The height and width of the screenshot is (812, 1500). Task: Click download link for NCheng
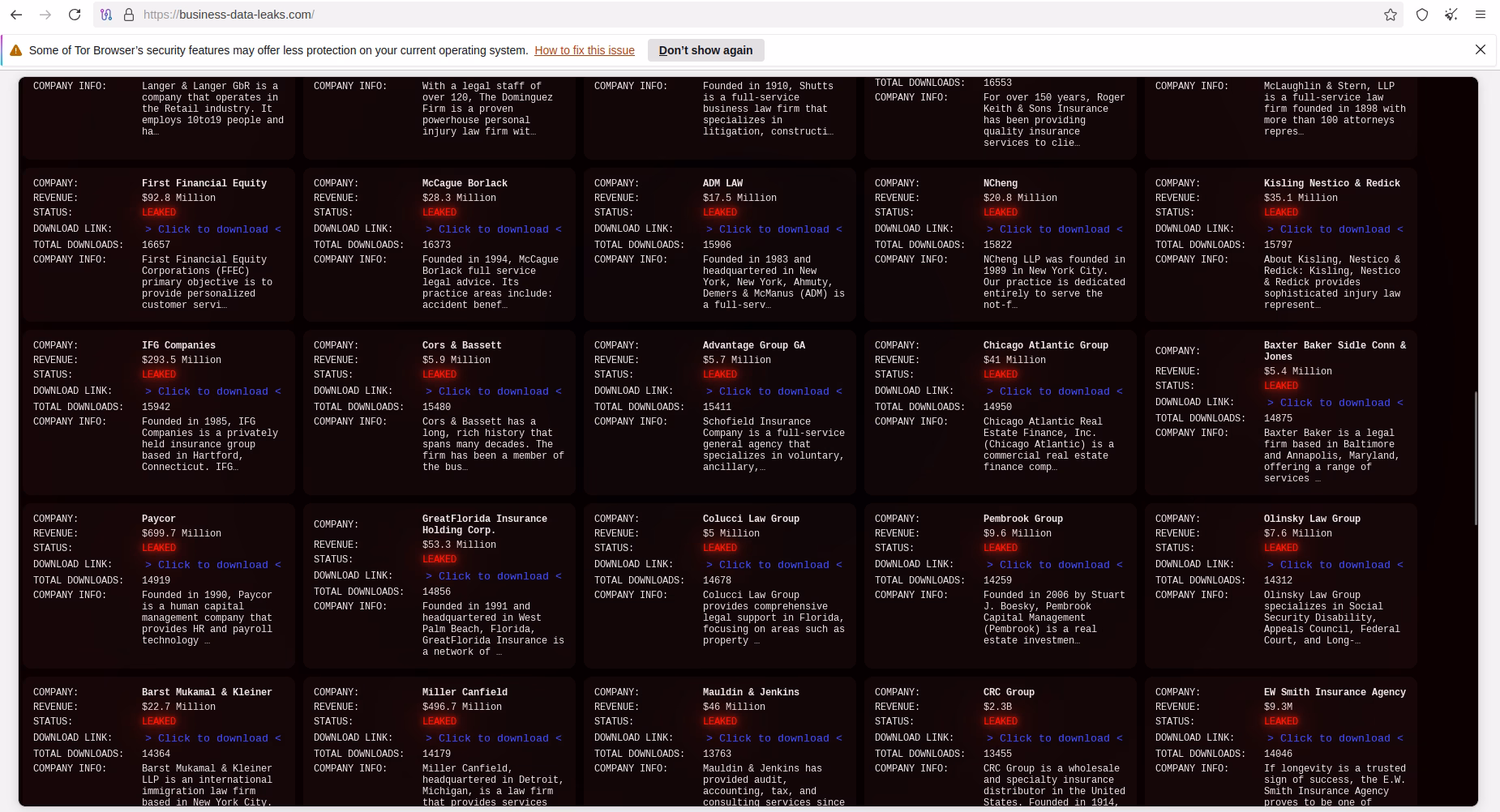1055,229
